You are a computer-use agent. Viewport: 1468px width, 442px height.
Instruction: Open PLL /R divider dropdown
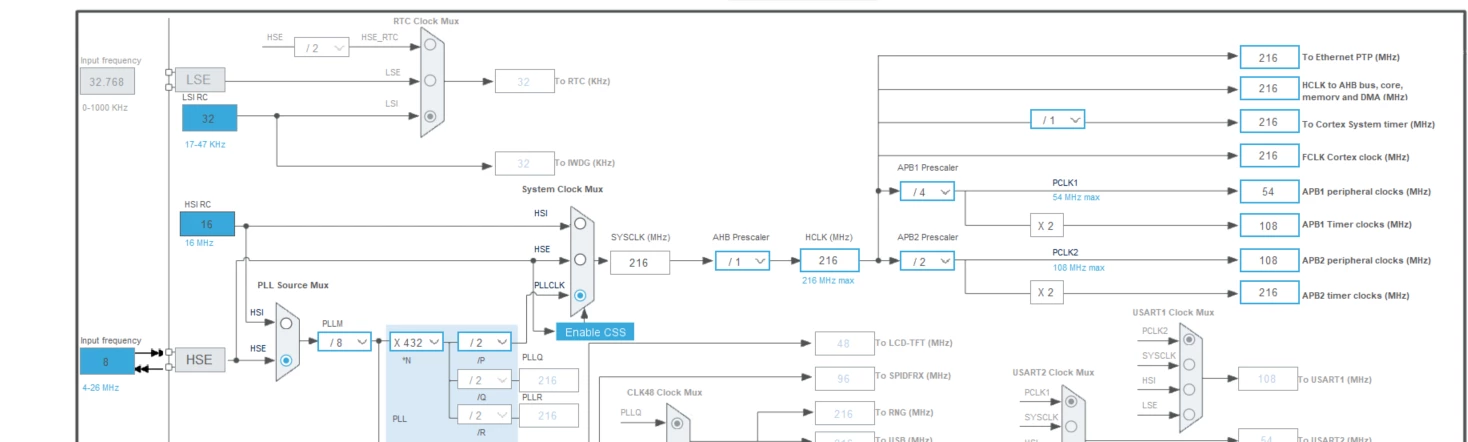pyautogui.click(x=484, y=415)
